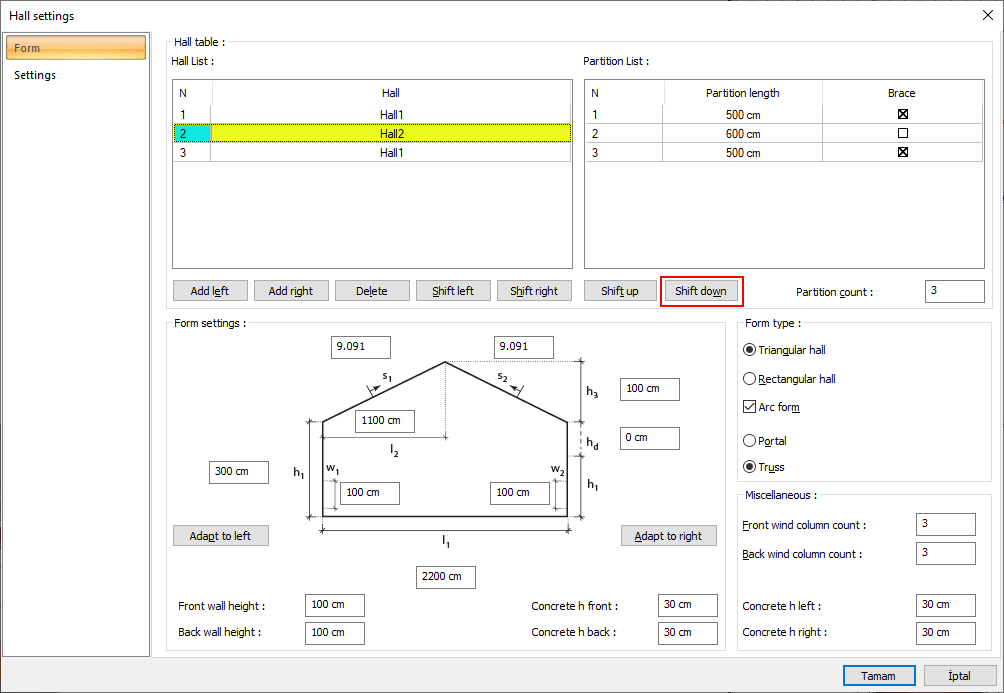Confirm with the Tamam button
Viewport: 1004px width, 693px height.
click(879, 676)
